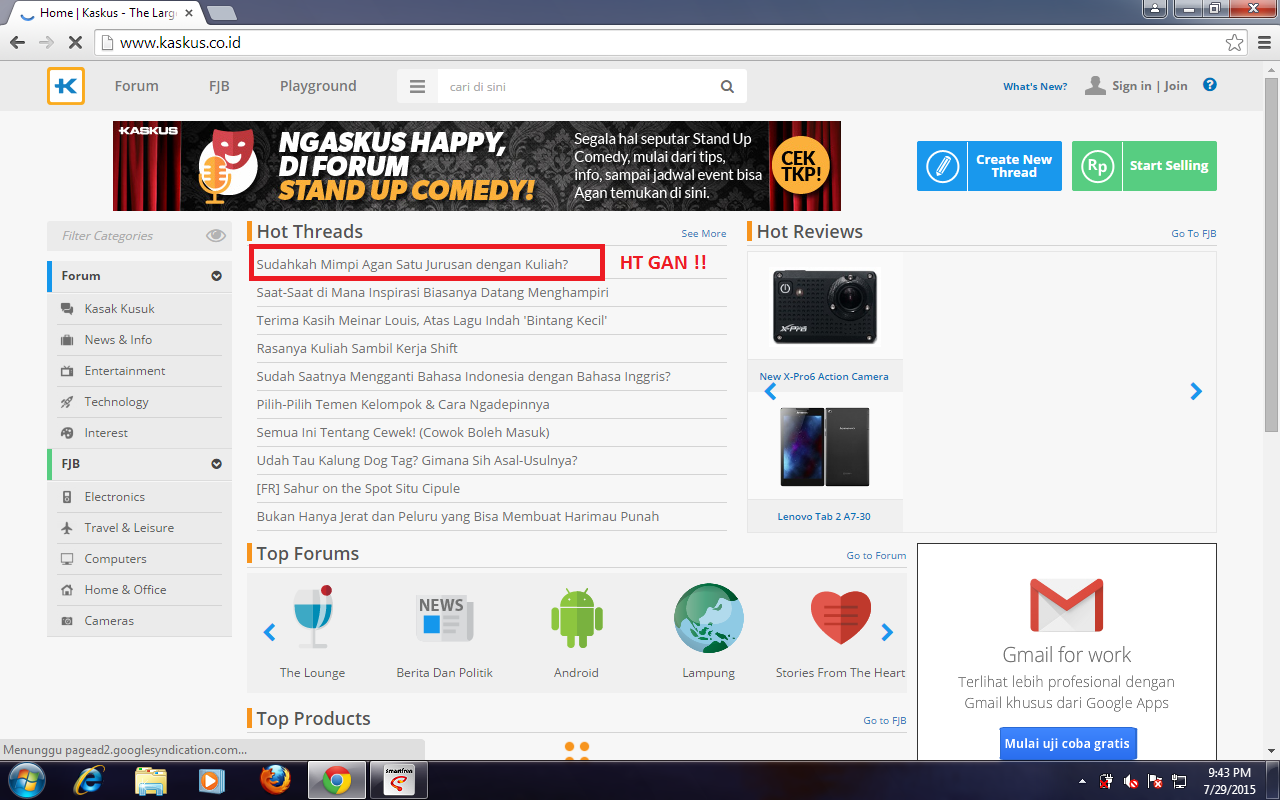This screenshot has height=800, width=1280.
Task: Click the Entertainment TV icon
Action: click(x=67, y=371)
